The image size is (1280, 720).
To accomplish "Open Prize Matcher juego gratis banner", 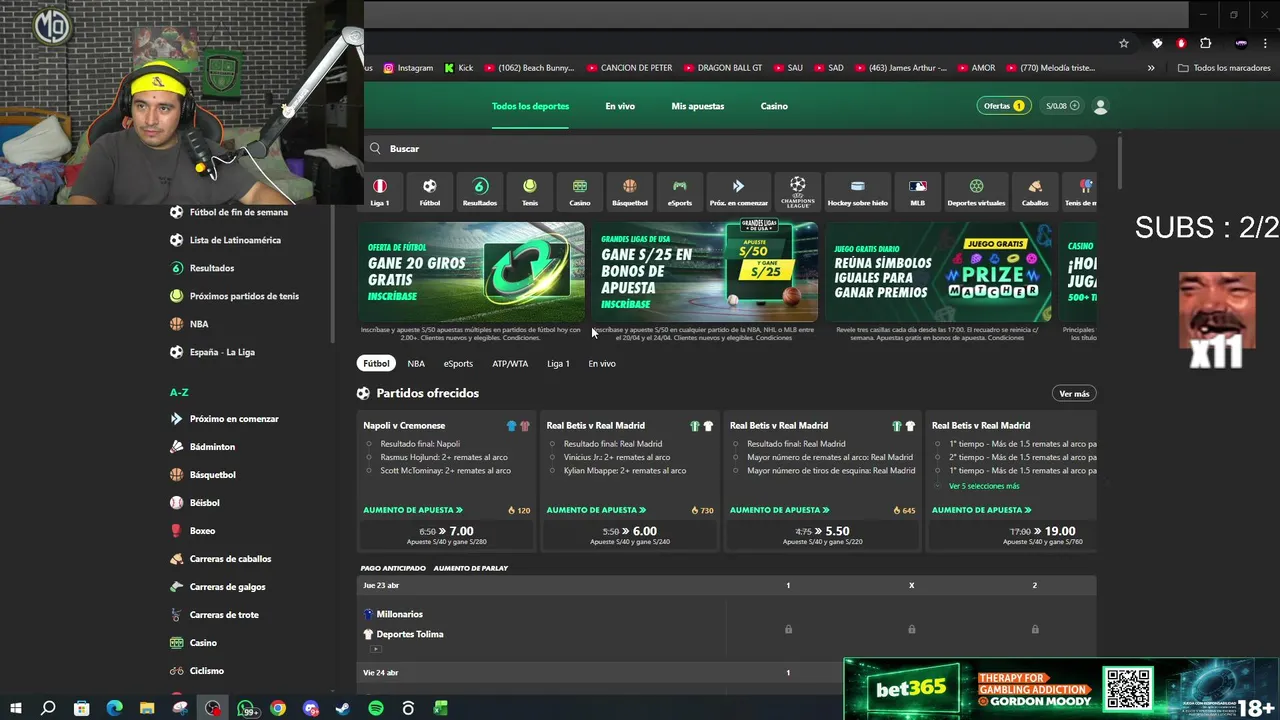I will point(938,271).
